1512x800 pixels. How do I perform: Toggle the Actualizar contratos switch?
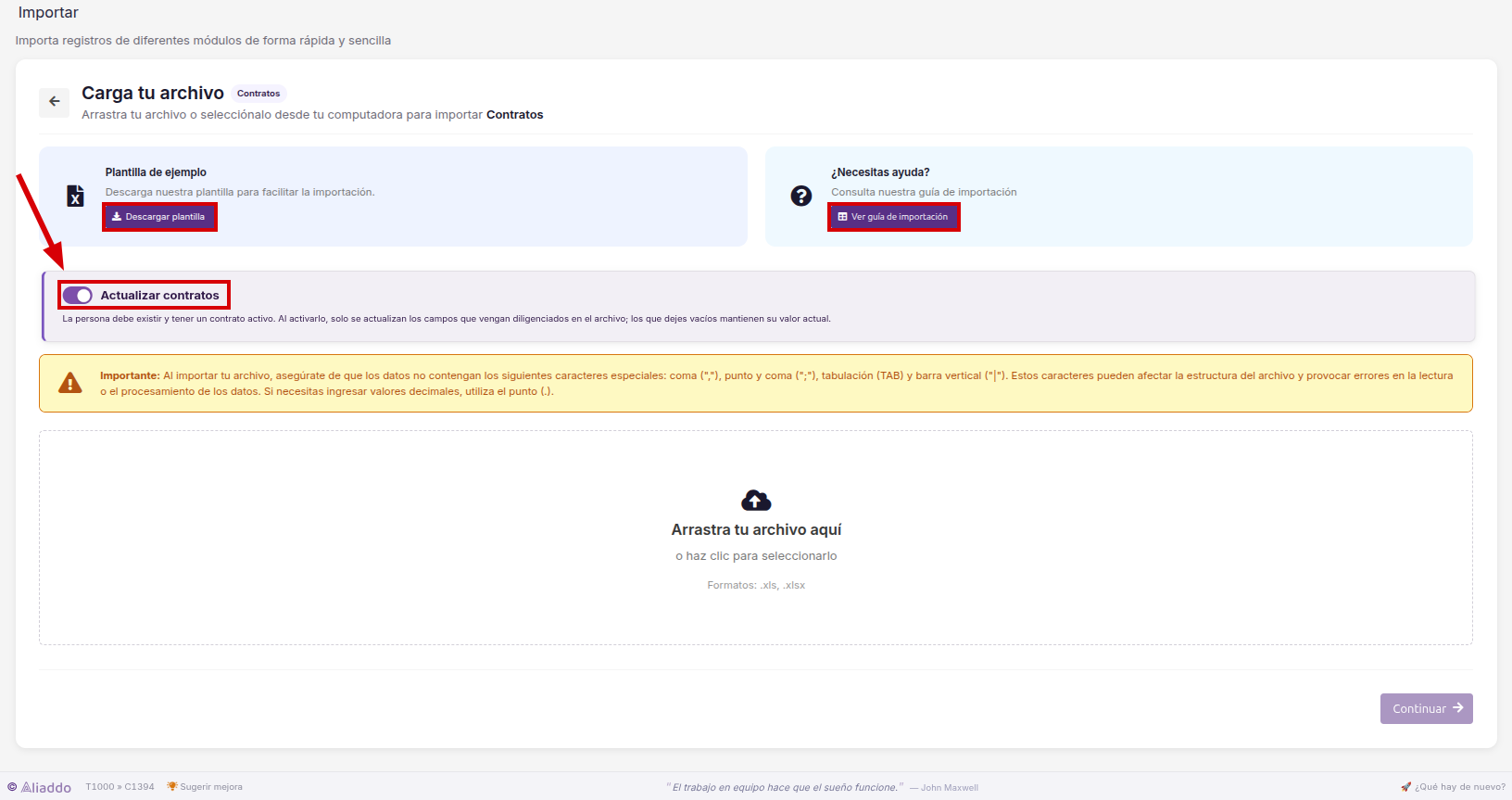pos(78,296)
